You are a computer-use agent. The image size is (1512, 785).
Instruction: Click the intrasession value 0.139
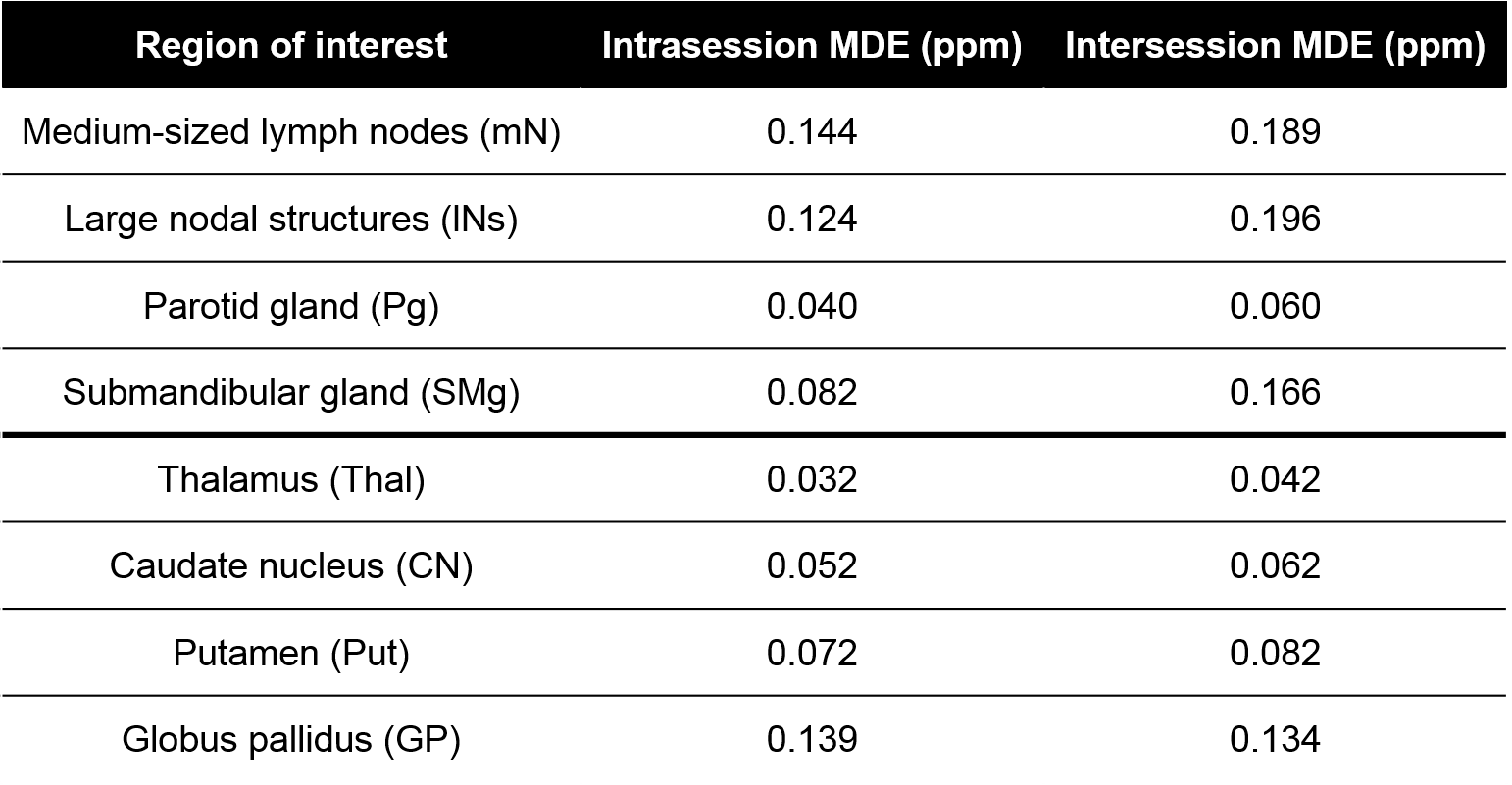tap(812, 739)
